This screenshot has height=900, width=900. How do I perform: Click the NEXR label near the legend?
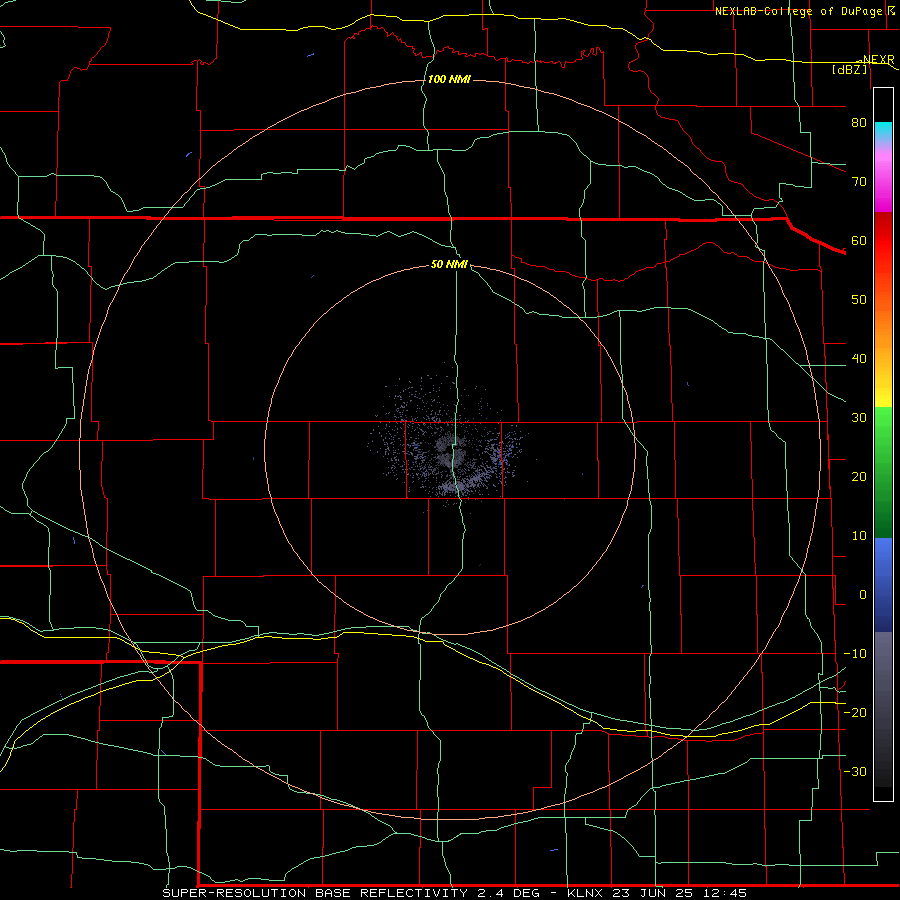tap(879, 59)
